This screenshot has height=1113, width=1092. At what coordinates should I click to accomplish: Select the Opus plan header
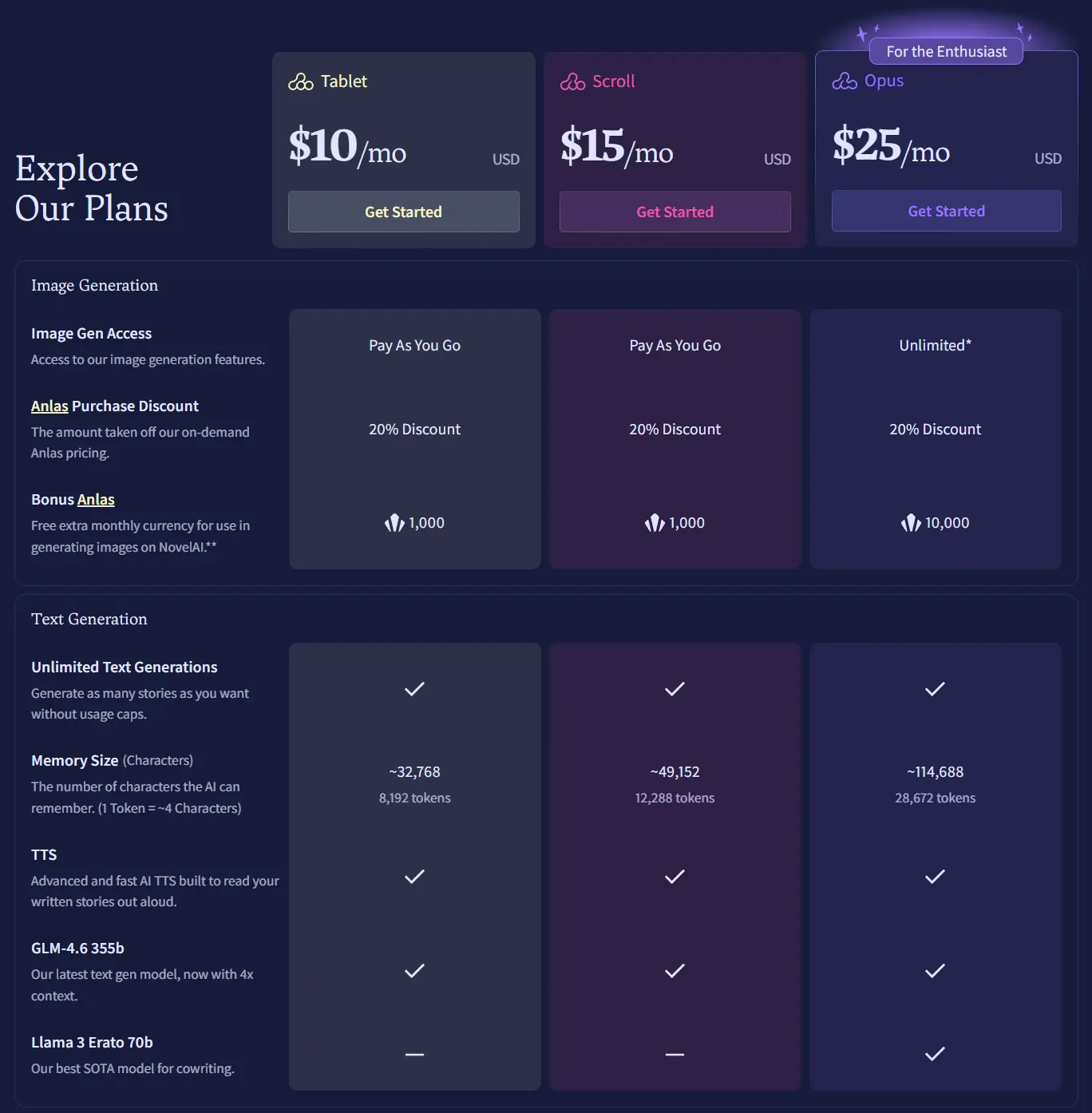[883, 81]
